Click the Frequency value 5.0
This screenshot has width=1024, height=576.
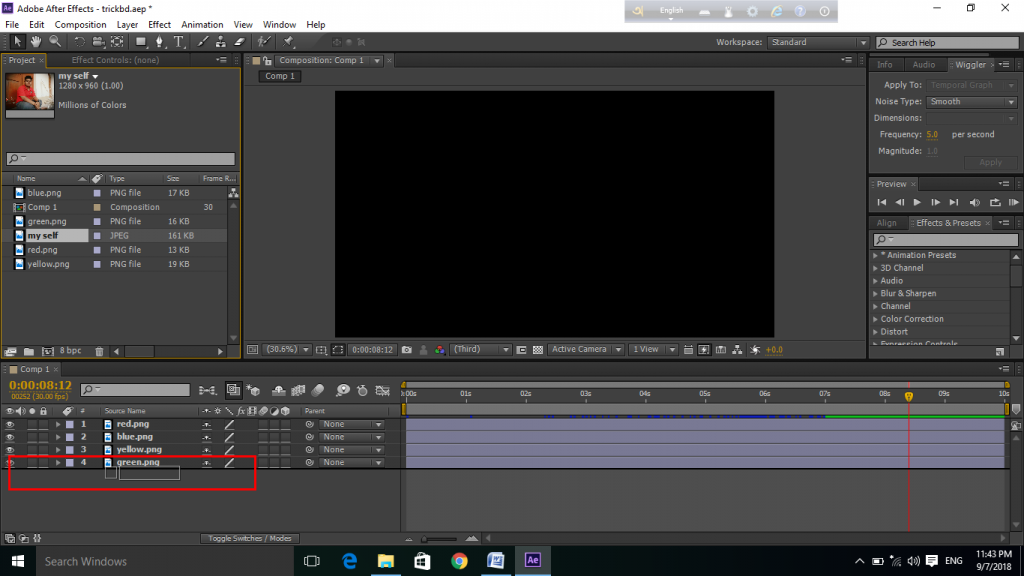coord(932,135)
